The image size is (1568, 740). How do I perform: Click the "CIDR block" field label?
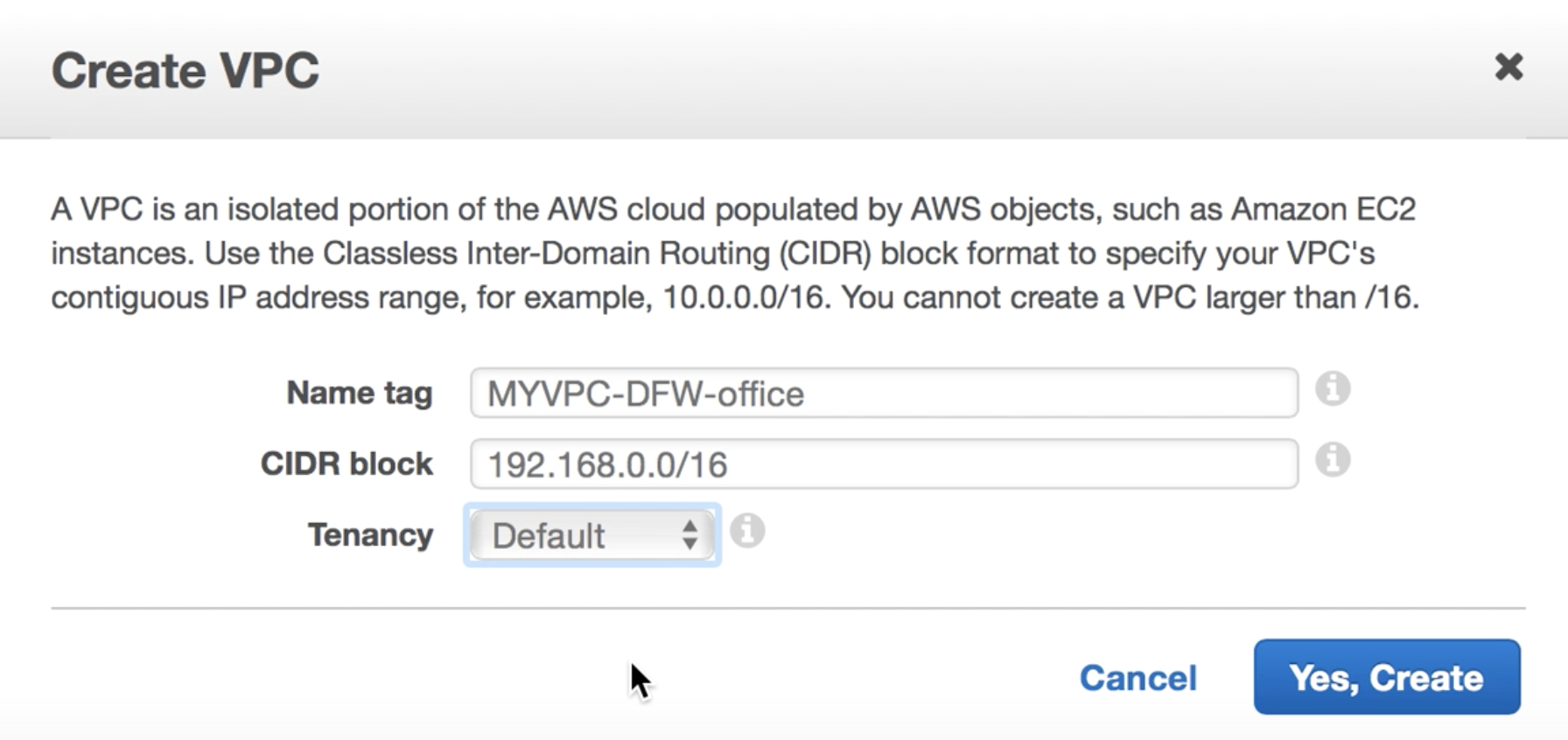346,464
